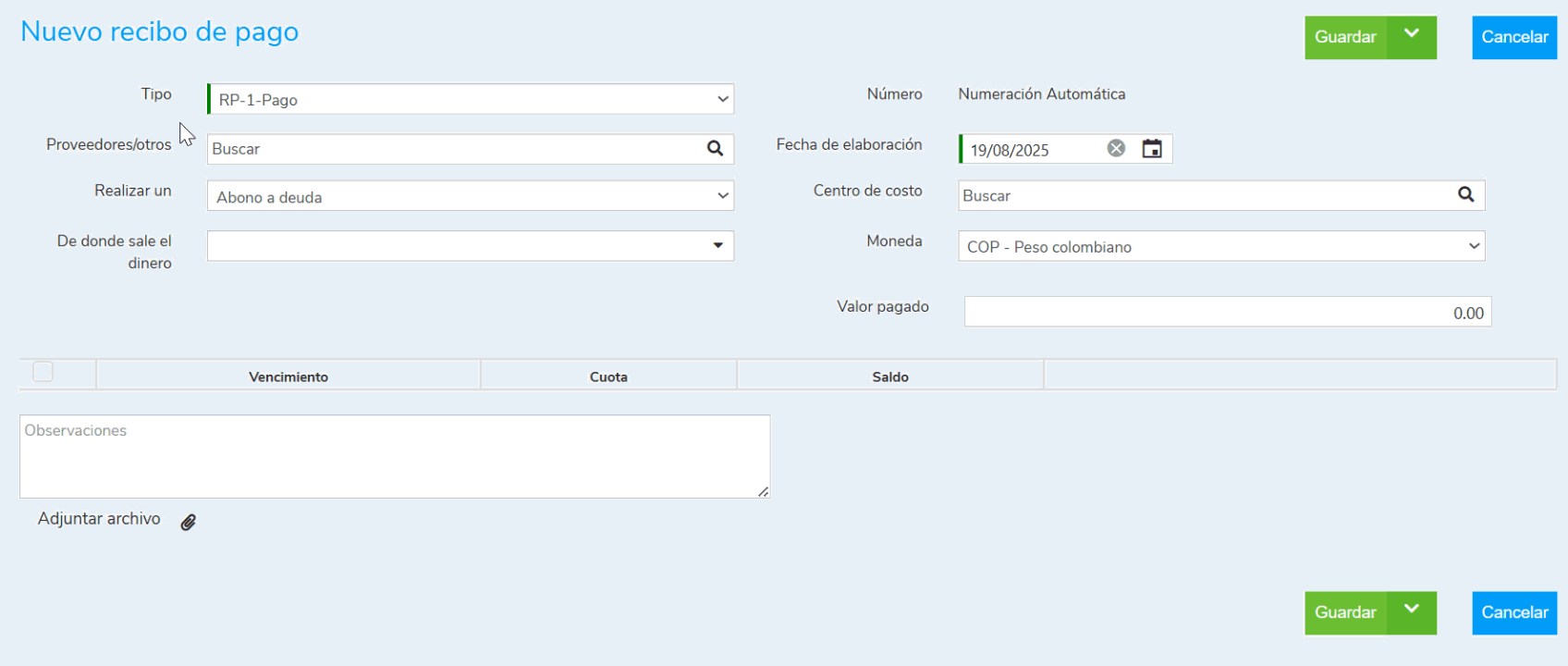This screenshot has height=666, width=1568.
Task: Focus the Valor pagado input field
Action: (1227, 313)
